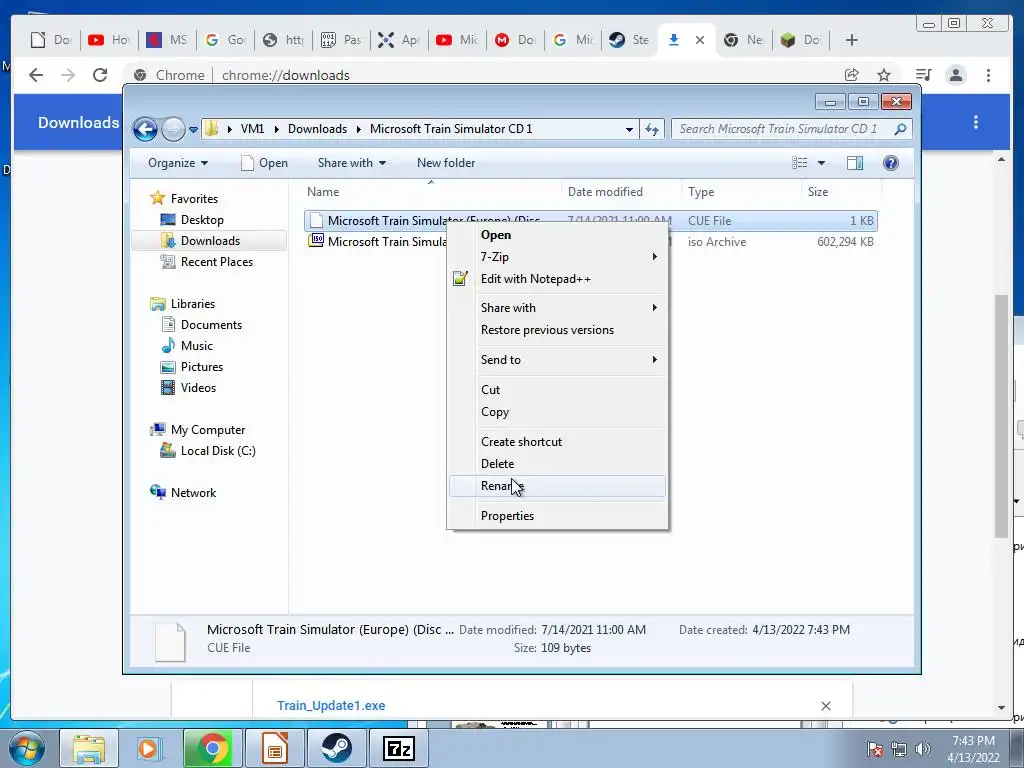This screenshot has width=1024, height=768.
Task: Open recent locations dropdown arrow
Action: pos(193,129)
